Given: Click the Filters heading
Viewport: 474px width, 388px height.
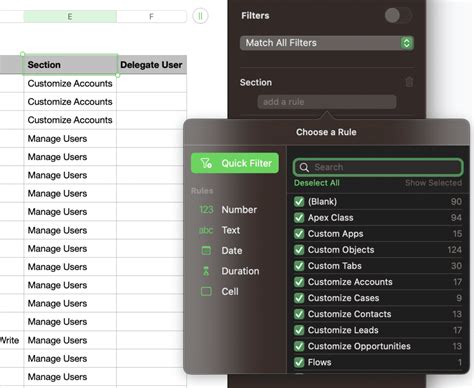Looking at the screenshot, I should 255,15.
